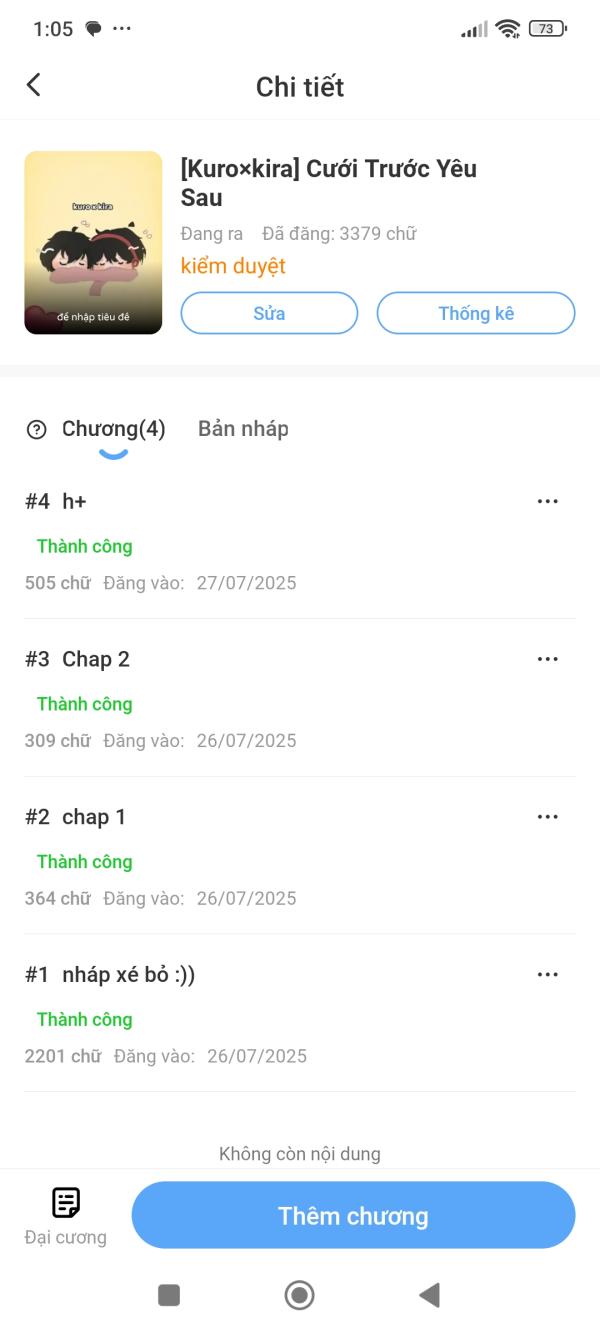Select the Chương(4) tab
Image resolution: width=600 pixels, height=1333 pixels.
point(113,429)
